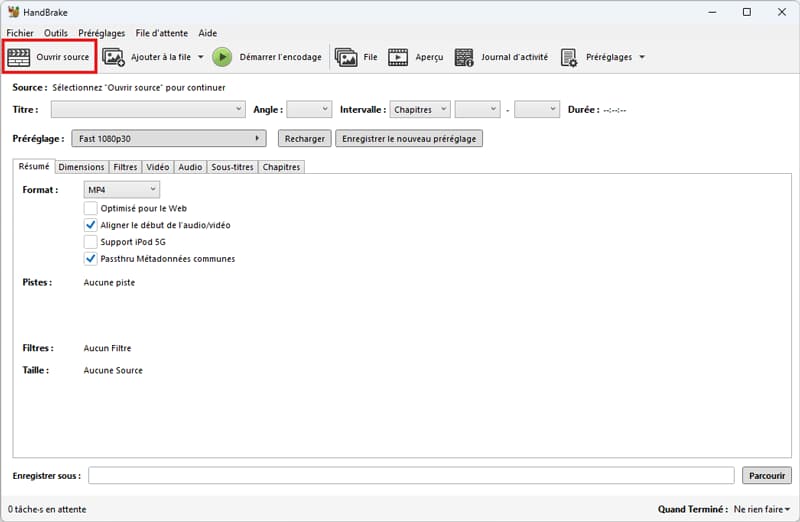Open the Titre dropdown

[x=148, y=109]
